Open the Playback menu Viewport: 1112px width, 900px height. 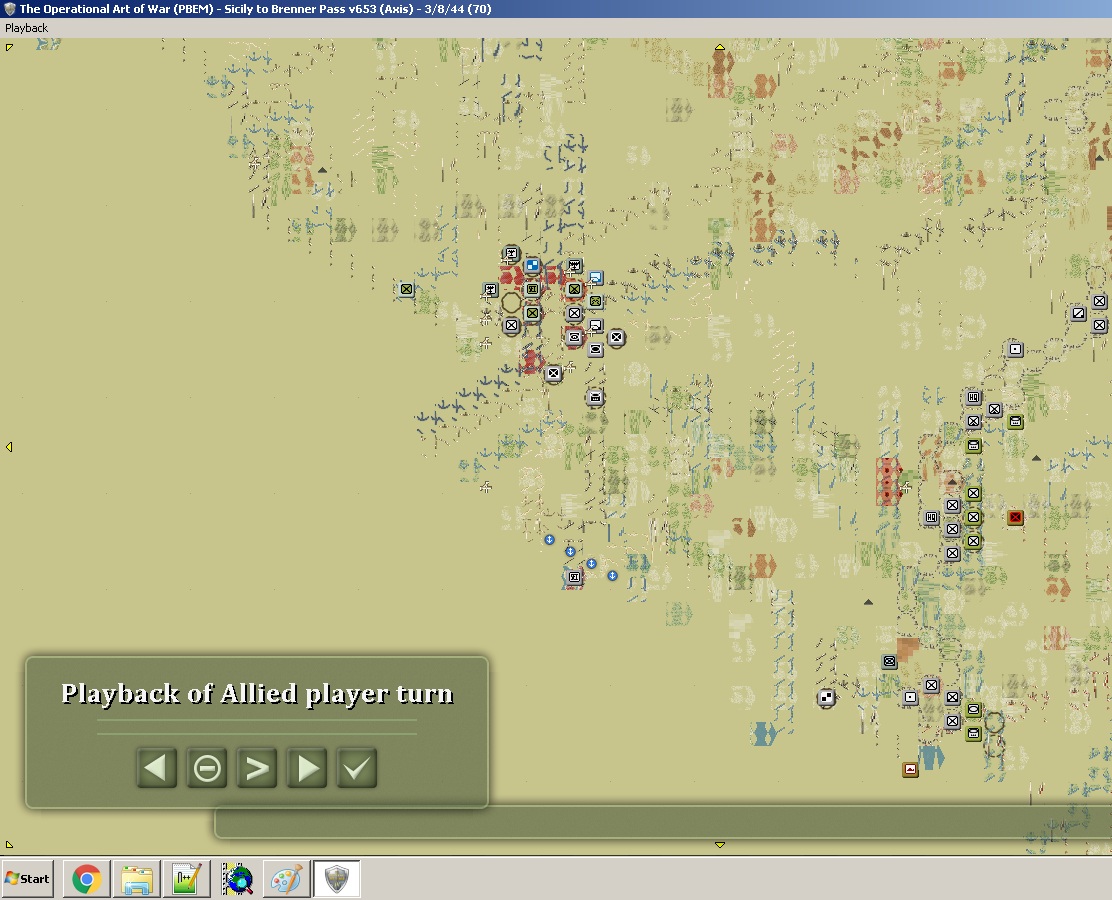coord(26,28)
